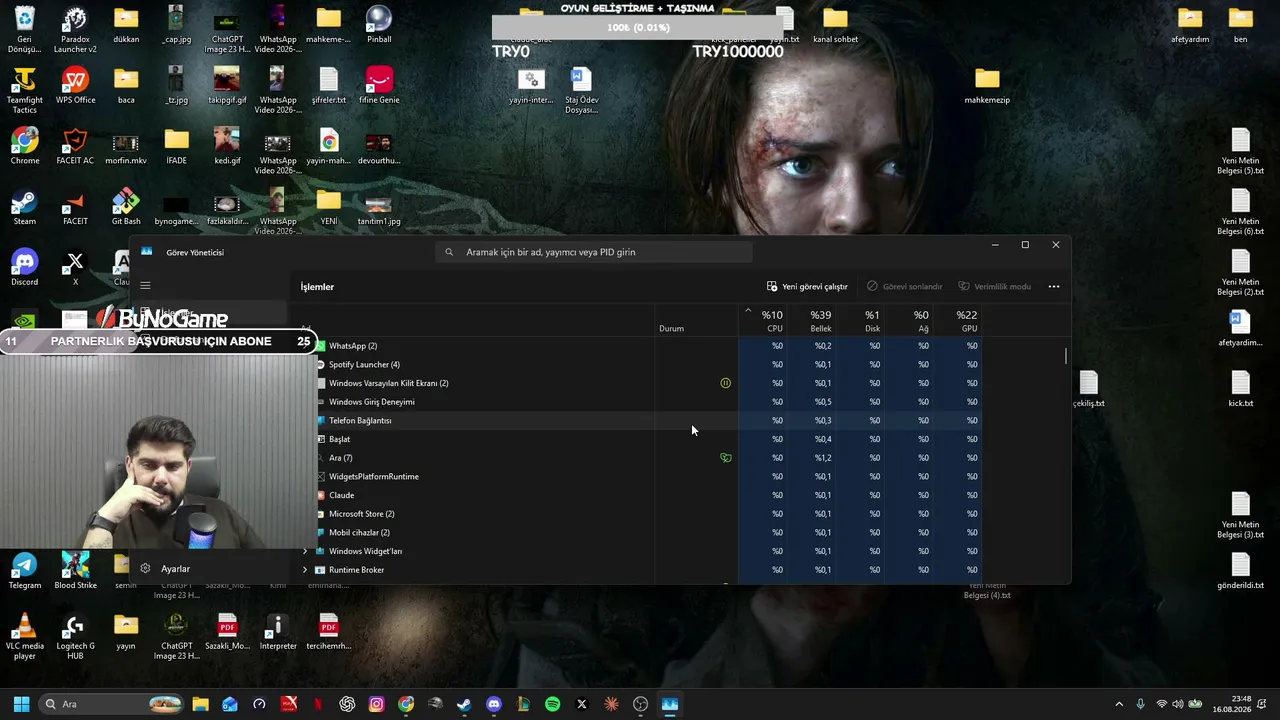Click the Task Manager search field
Image resolution: width=1280 pixels, height=720 pixels.
pos(594,252)
